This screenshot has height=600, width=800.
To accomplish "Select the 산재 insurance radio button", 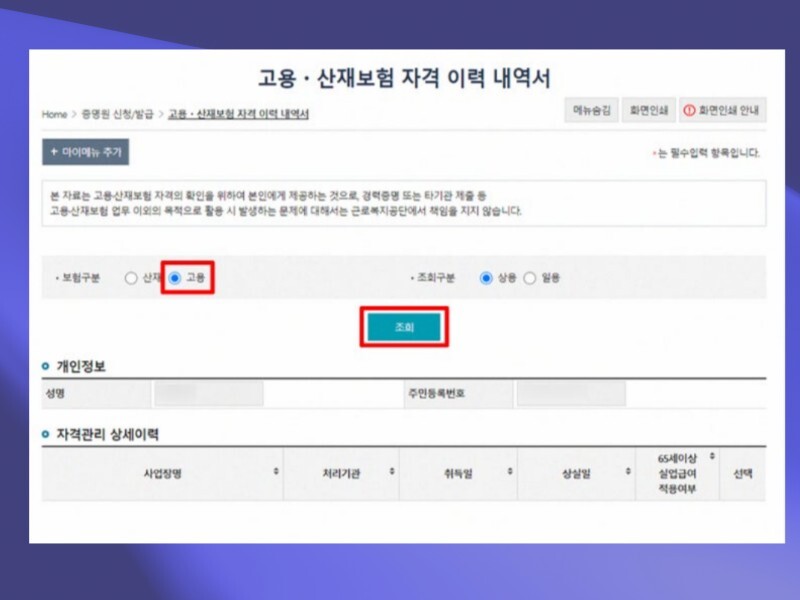I will click(131, 278).
